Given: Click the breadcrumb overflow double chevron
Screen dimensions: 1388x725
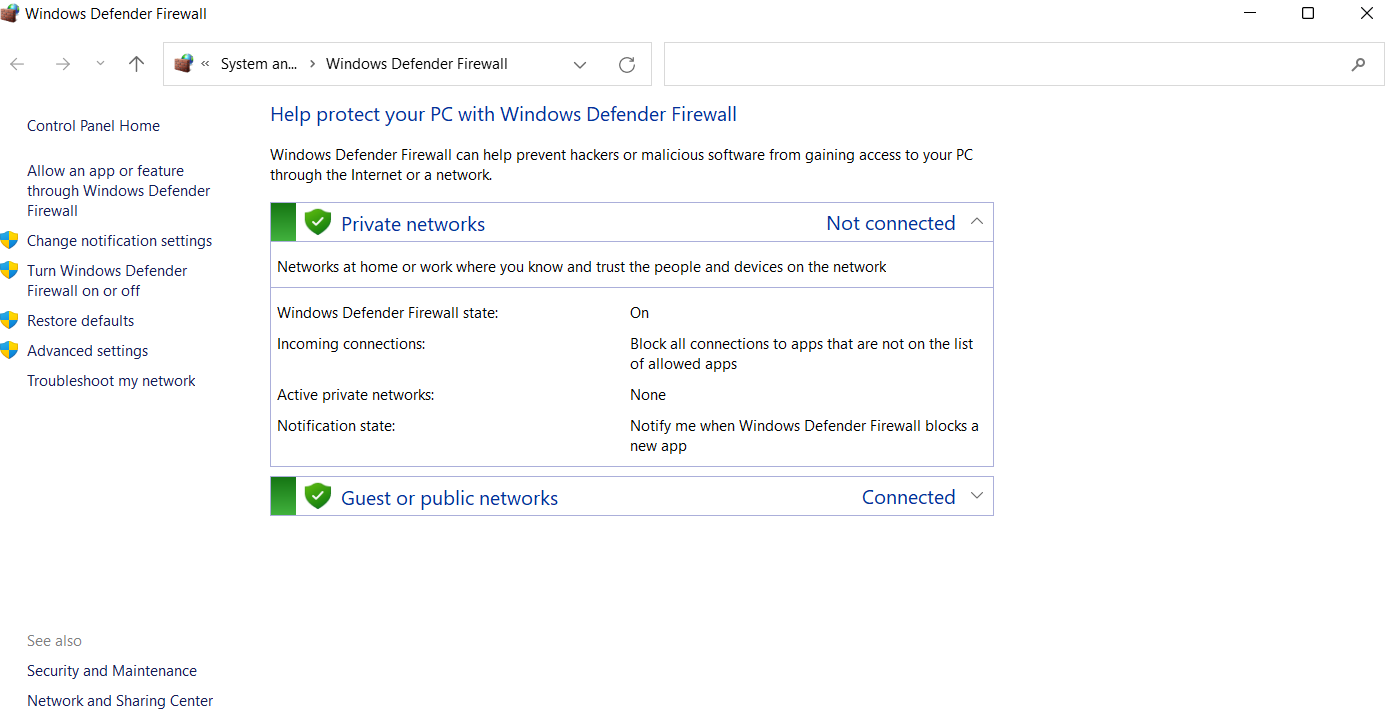Looking at the screenshot, I should coord(206,64).
